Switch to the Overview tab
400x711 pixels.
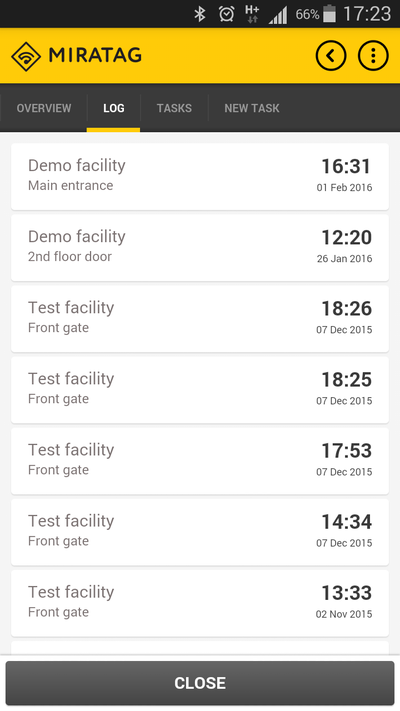point(44,108)
